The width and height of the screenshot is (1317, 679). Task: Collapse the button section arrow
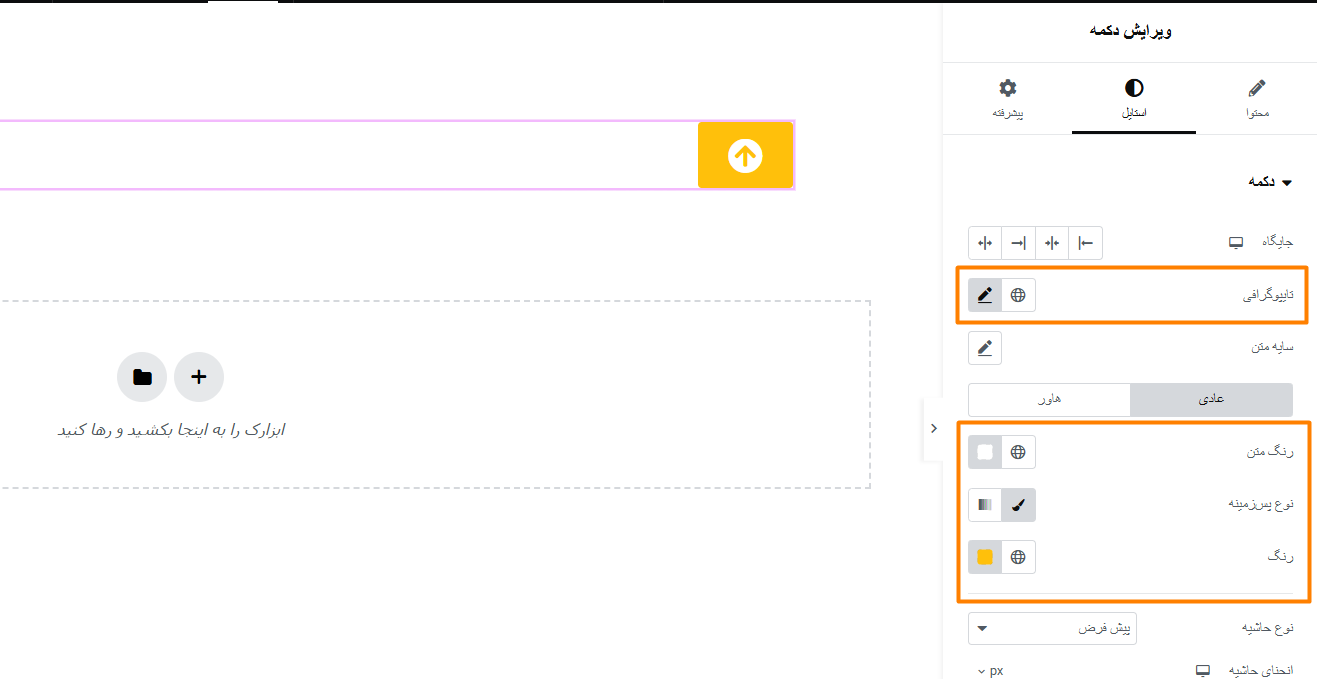click(1287, 183)
